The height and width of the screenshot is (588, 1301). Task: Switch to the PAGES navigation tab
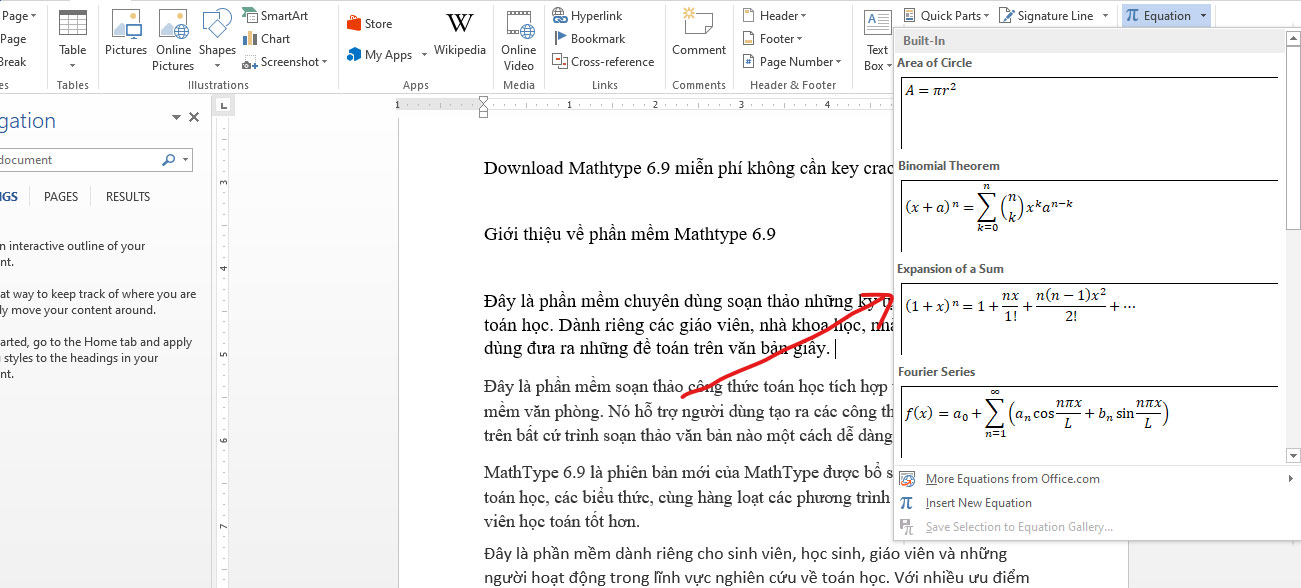coord(60,196)
